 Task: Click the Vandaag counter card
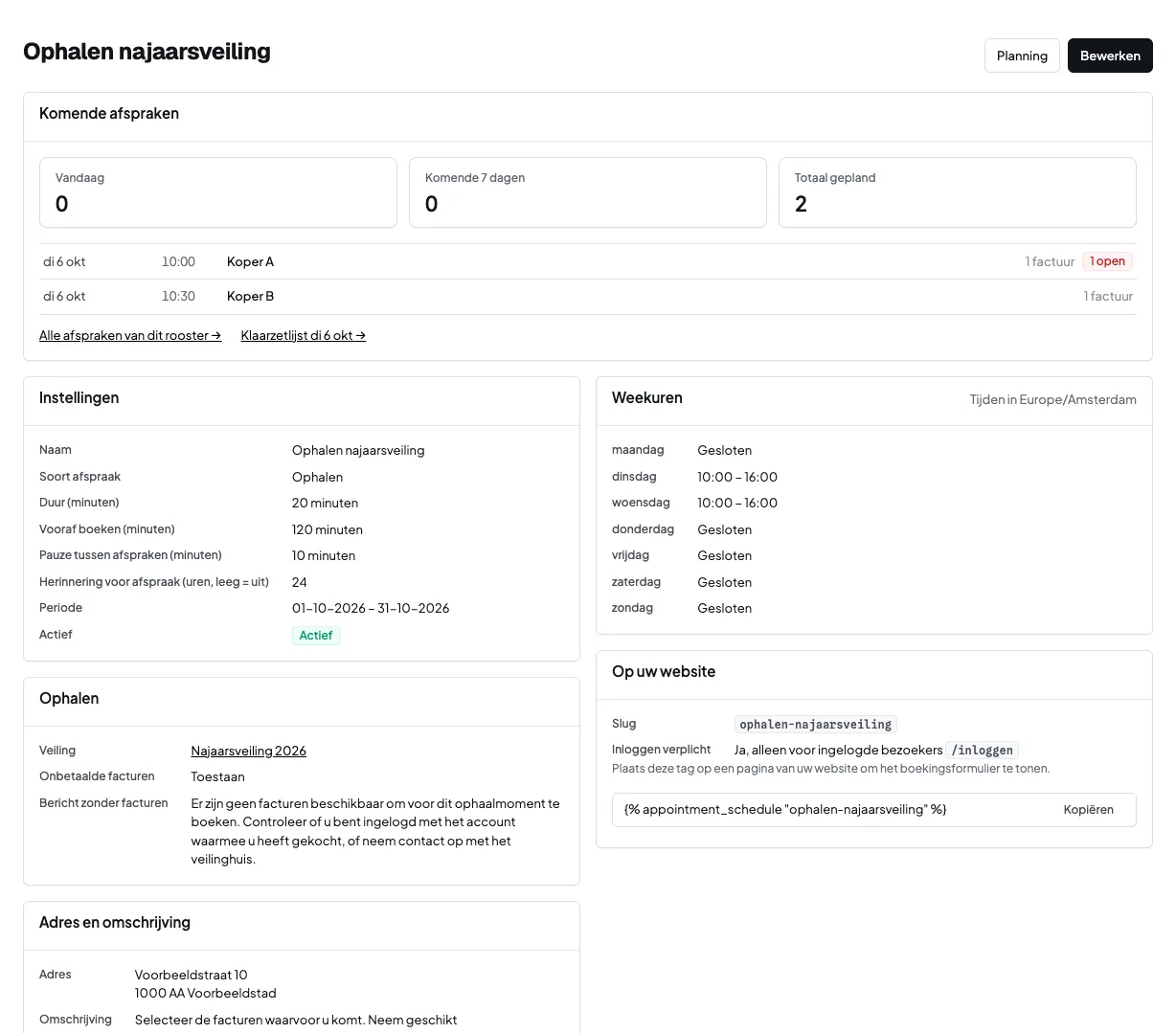click(218, 192)
